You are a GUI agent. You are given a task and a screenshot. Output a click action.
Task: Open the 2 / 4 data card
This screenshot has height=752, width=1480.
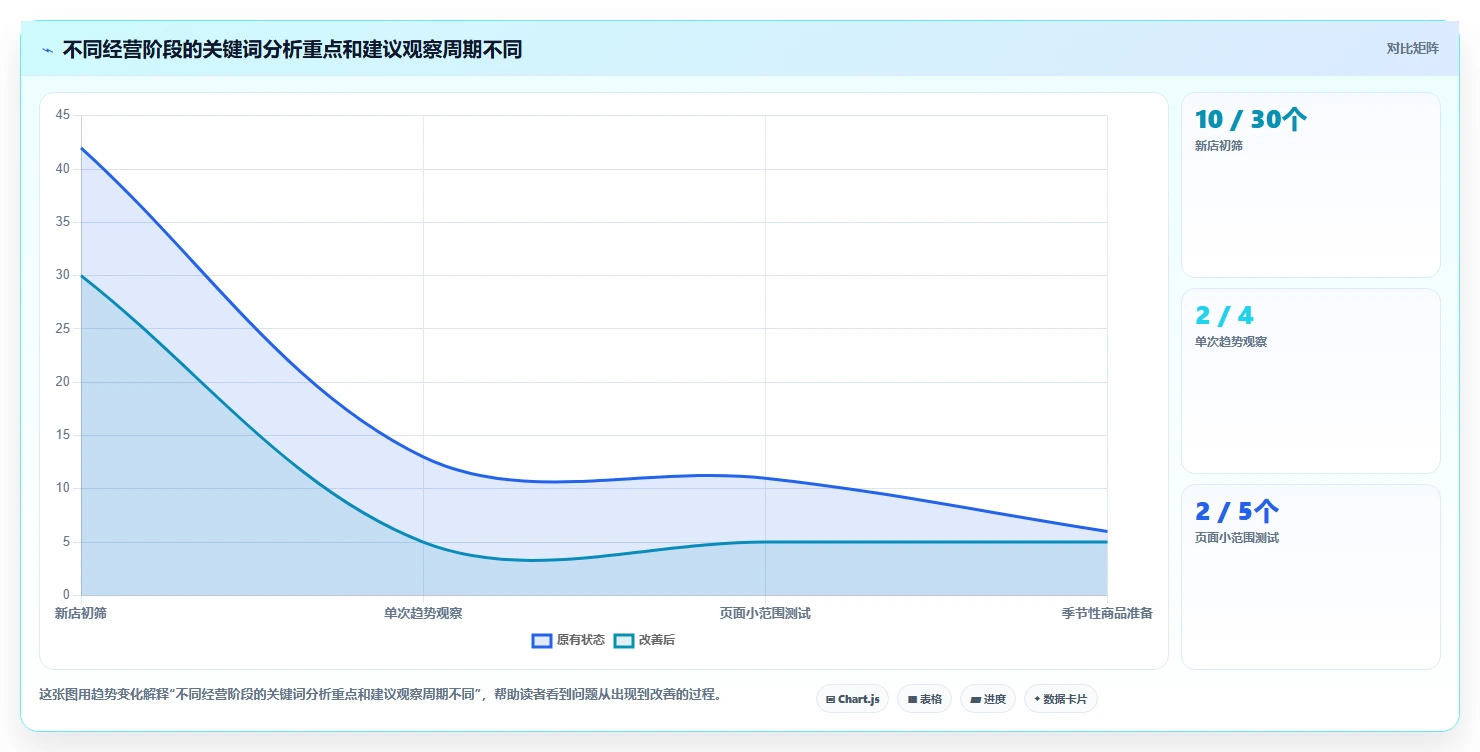click(x=1310, y=381)
